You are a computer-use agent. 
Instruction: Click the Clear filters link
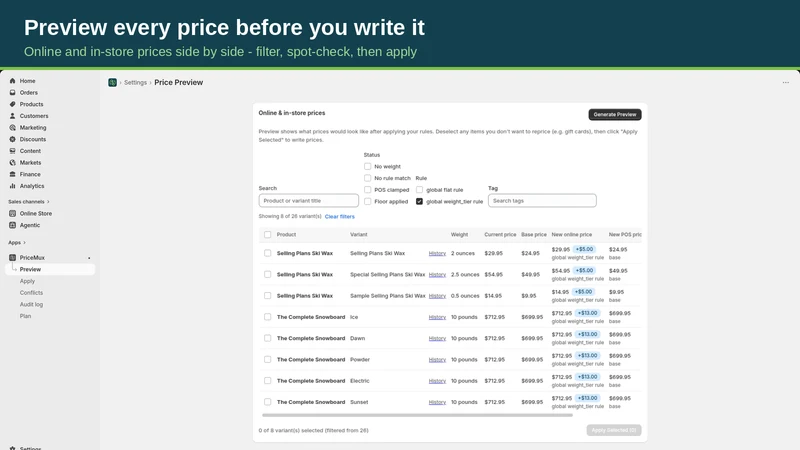(x=339, y=217)
